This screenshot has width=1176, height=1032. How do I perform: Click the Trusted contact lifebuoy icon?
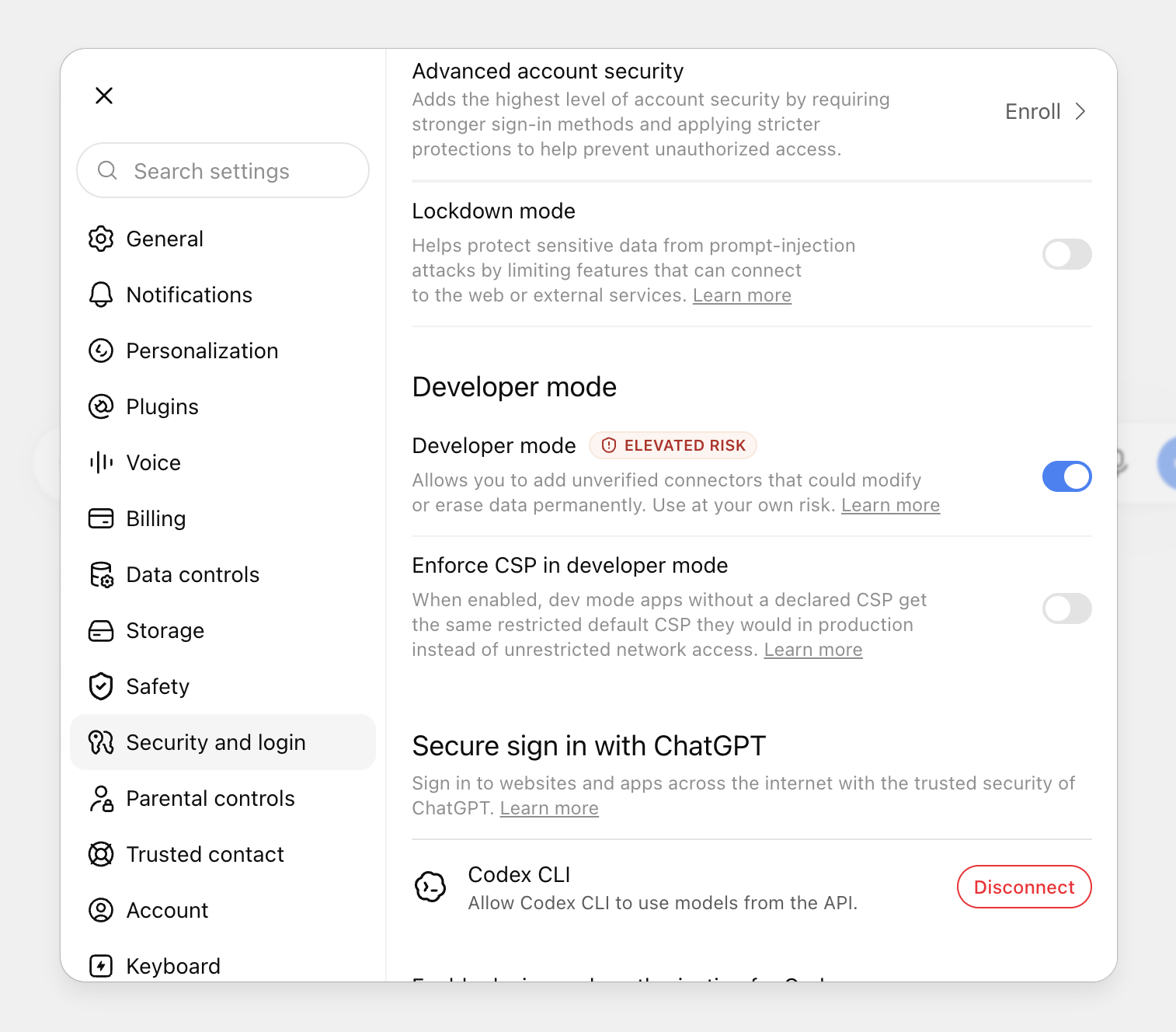(101, 854)
